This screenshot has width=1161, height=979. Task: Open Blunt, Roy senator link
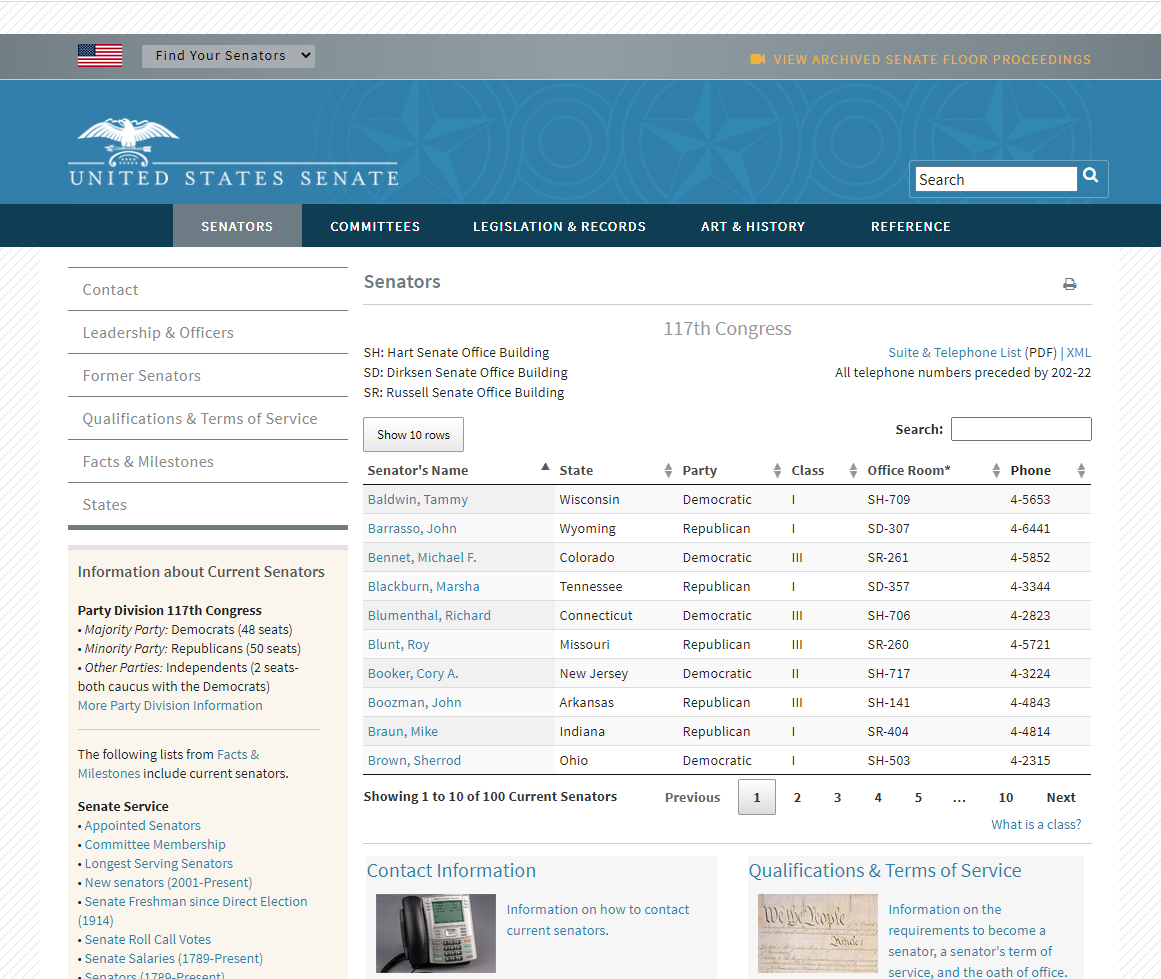tap(398, 644)
